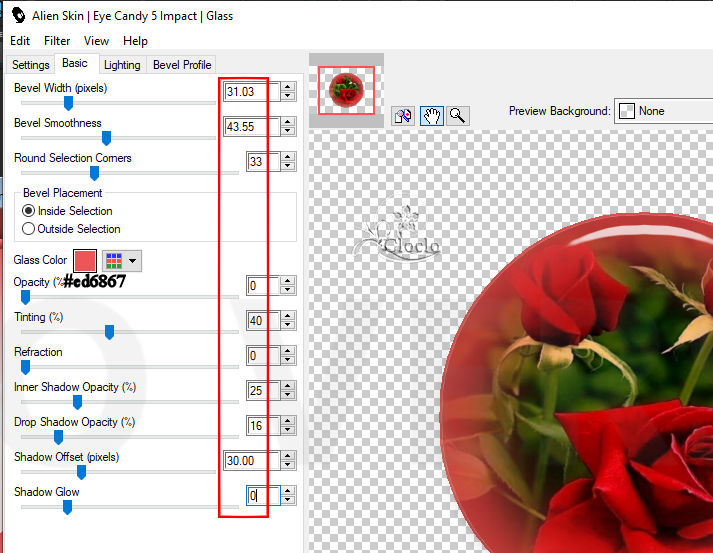Select the magnifier zoom tool
Image resolution: width=713 pixels, height=553 pixels.
(458, 115)
